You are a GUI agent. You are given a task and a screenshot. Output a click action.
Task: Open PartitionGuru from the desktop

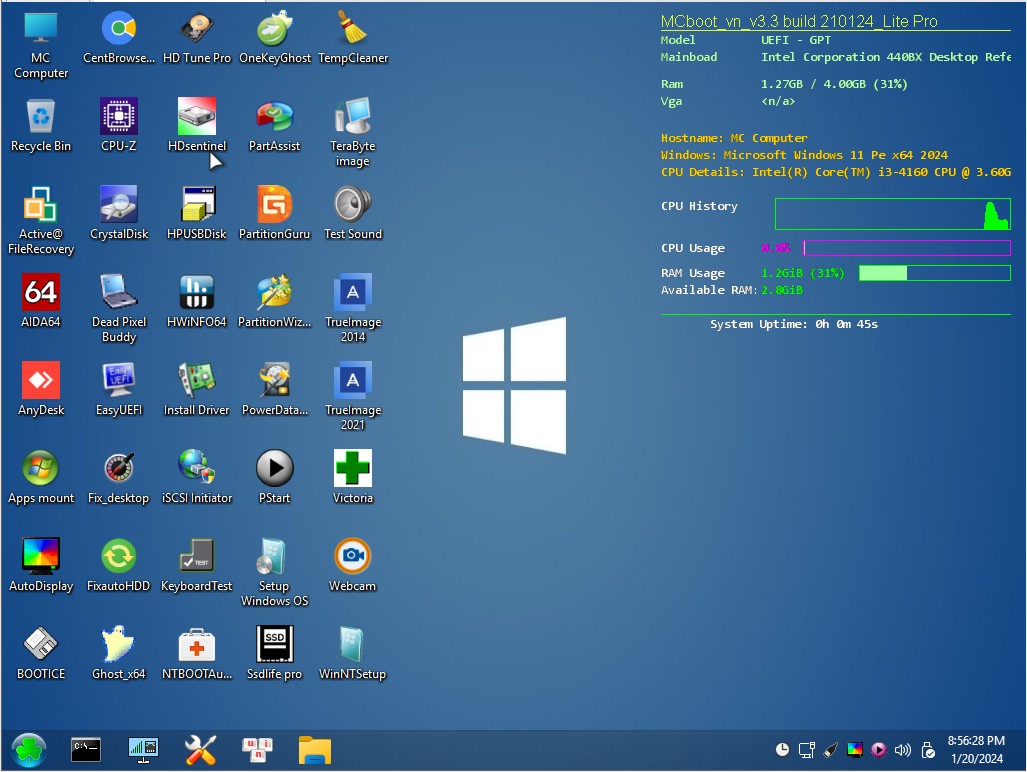click(275, 205)
